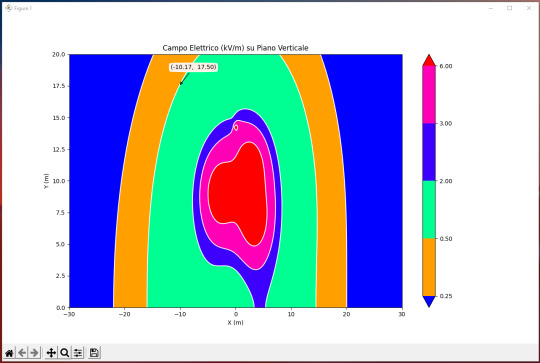The width and height of the screenshot is (540, 363).
Task: Click the Y (m) axis label
Action: (46, 181)
